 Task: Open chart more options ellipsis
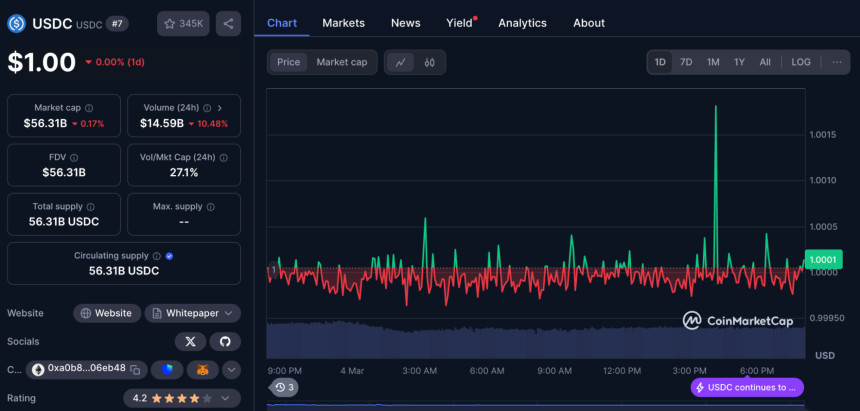pos(837,62)
